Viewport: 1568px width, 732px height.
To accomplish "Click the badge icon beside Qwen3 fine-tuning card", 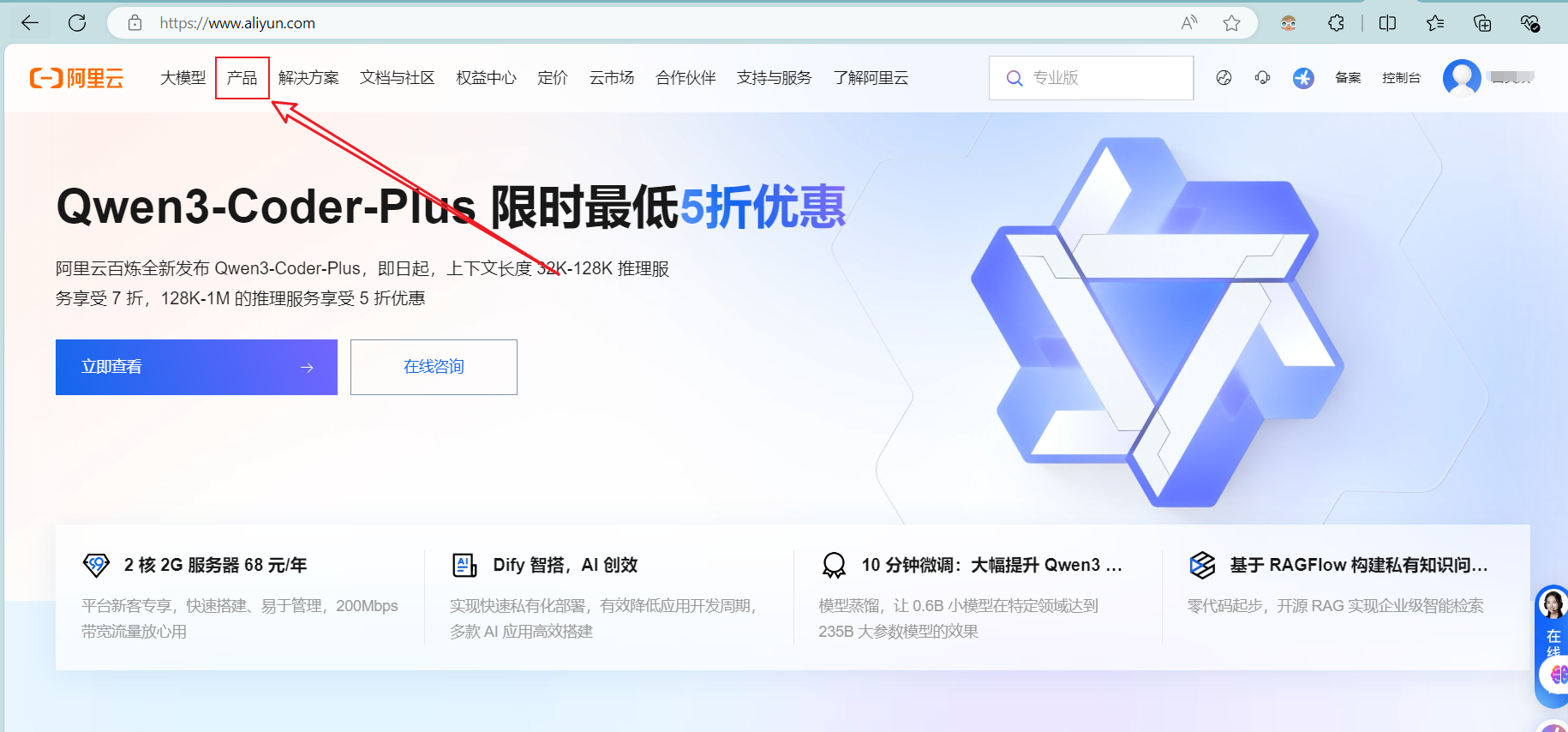I will pos(834,565).
